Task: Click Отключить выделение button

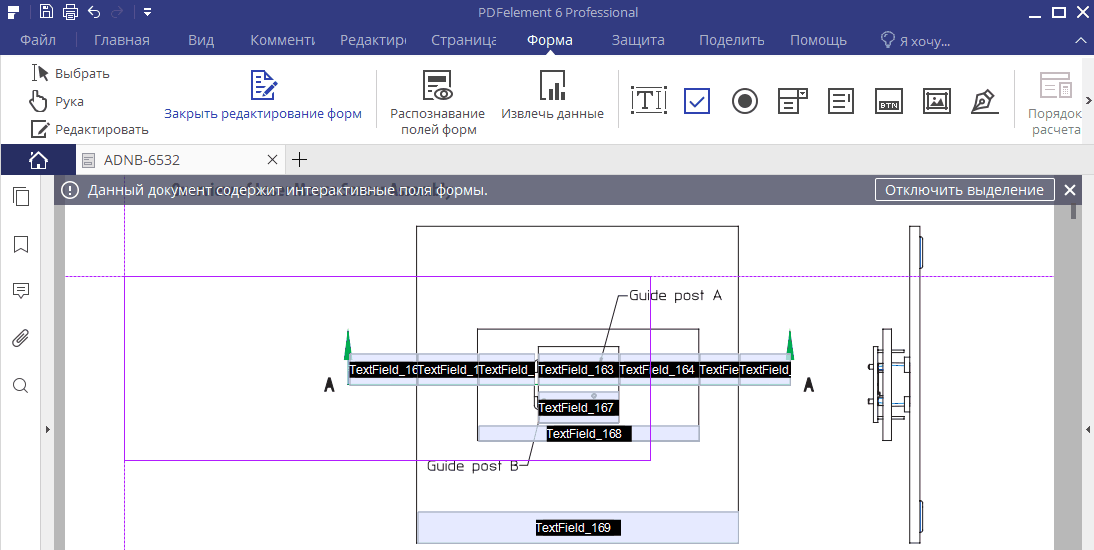Action: point(965,190)
